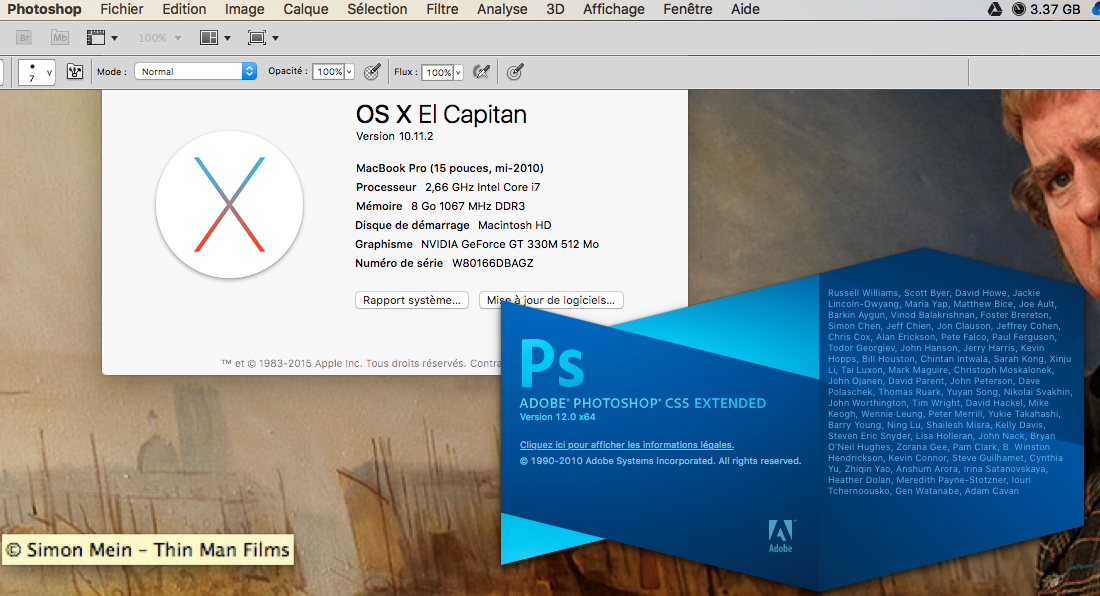1100x596 pixels.
Task: Click the Opacité 100% value field
Action: tap(328, 72)
